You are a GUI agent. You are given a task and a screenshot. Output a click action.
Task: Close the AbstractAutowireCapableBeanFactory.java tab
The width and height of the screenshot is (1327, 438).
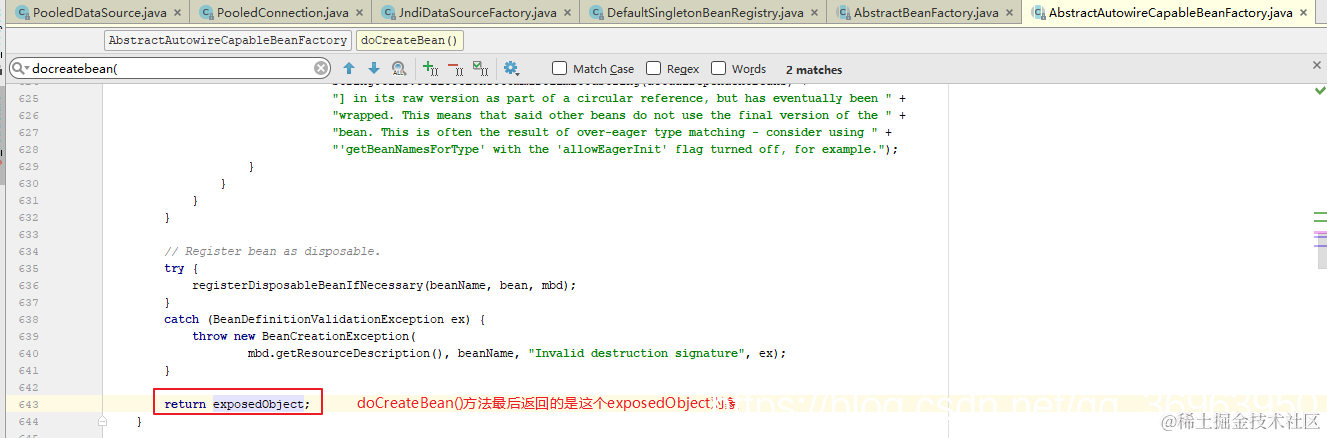coord(1303,13)
